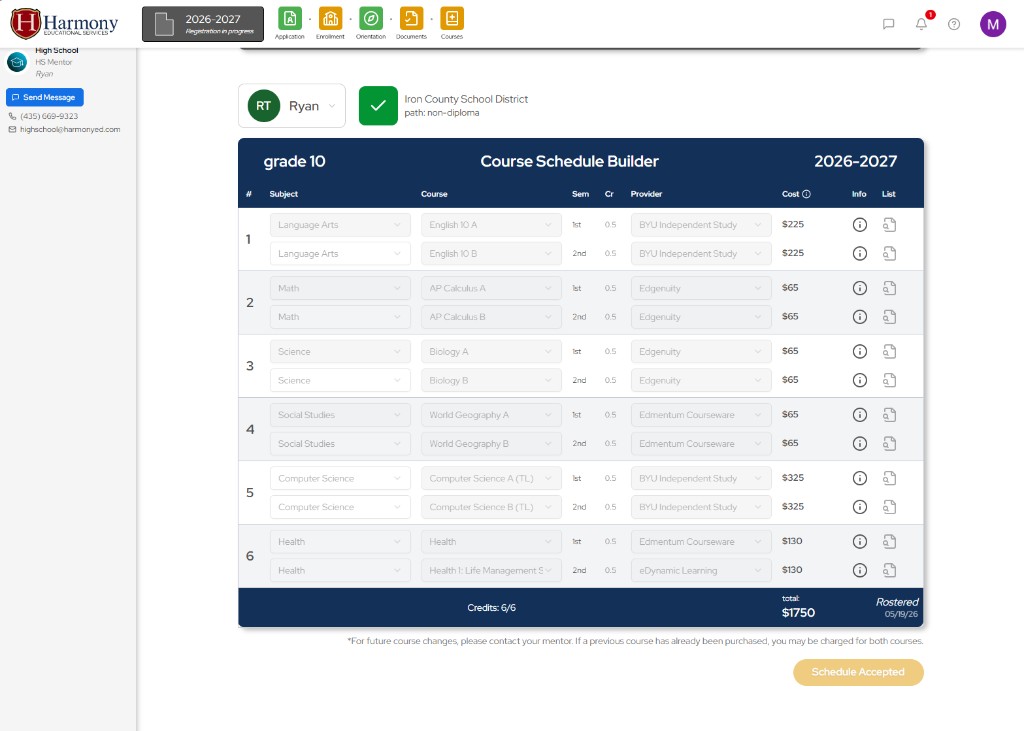
Task: Open the World Geography A course dropdown
Action: click(491, 415)
